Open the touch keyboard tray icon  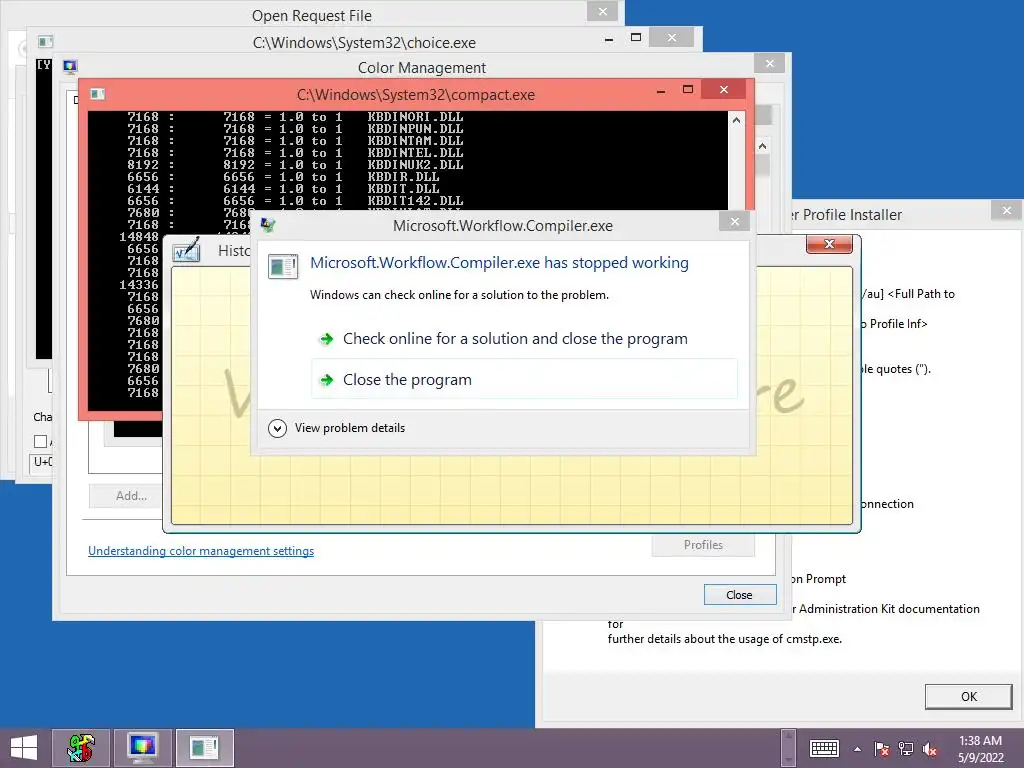pos(824,748)
